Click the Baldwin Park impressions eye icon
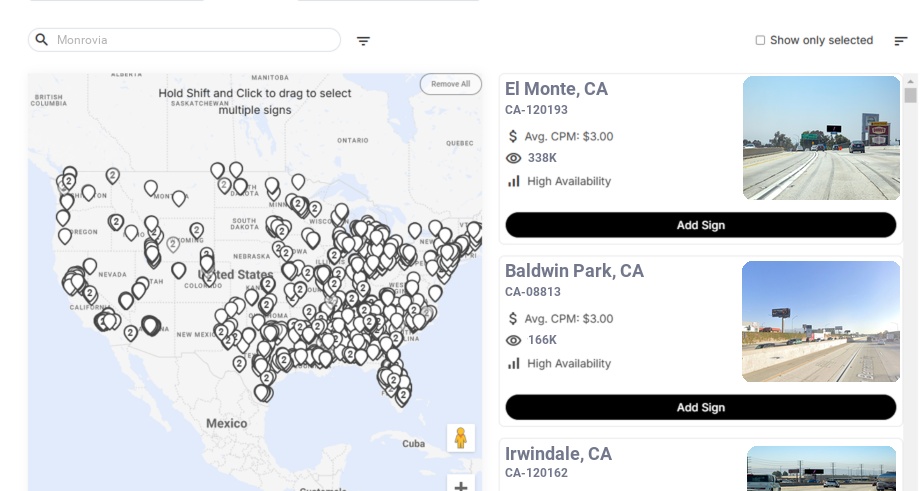 pos(514,340)
